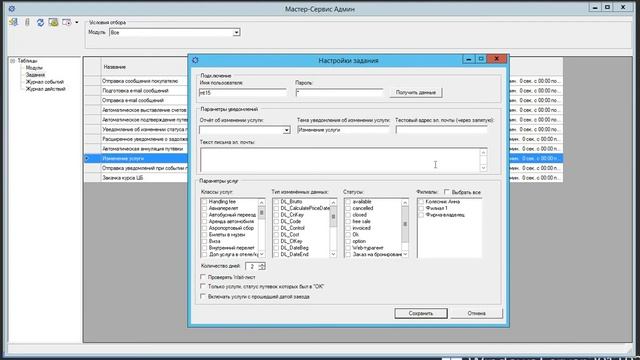Image resolution: width=640 pixels, height=360 pixels.
Task: Check DL_Cost data type
Action: point(276,235)
